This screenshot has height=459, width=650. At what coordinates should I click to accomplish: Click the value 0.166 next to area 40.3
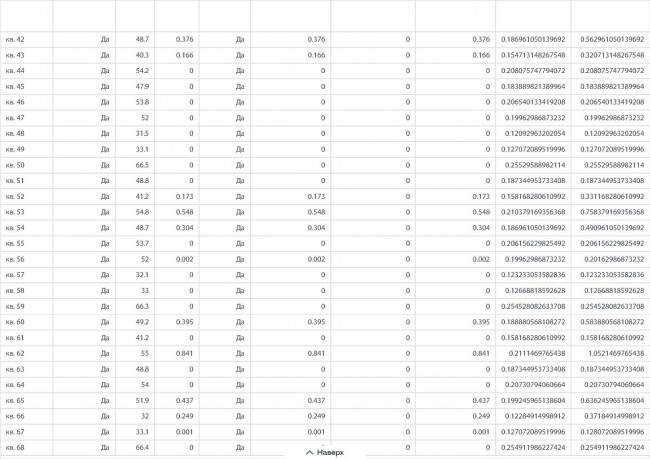(x=184, y=55)
